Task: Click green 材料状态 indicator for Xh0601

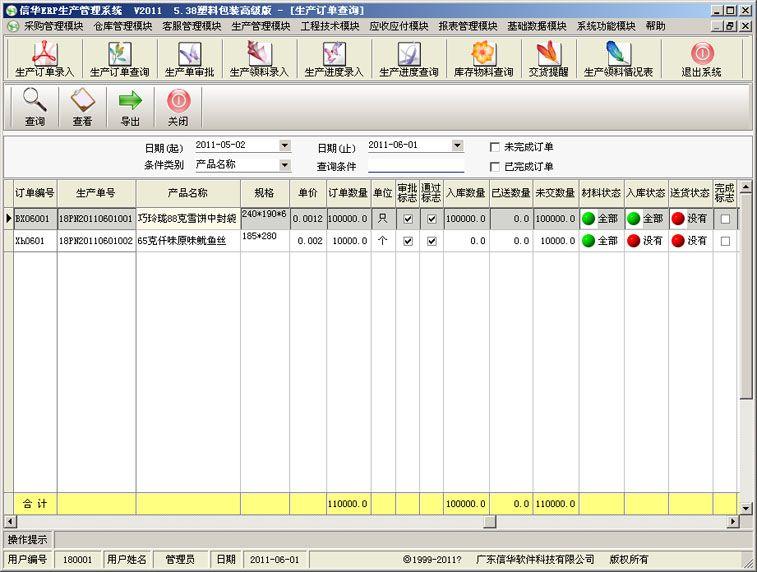Action: click(x=588, y=240)
